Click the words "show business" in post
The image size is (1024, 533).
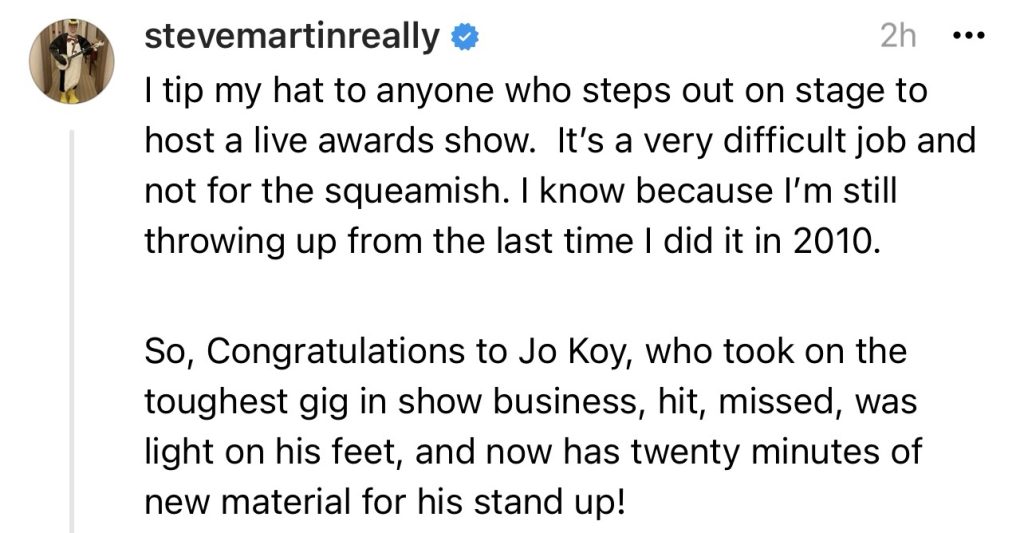point(474,403)
